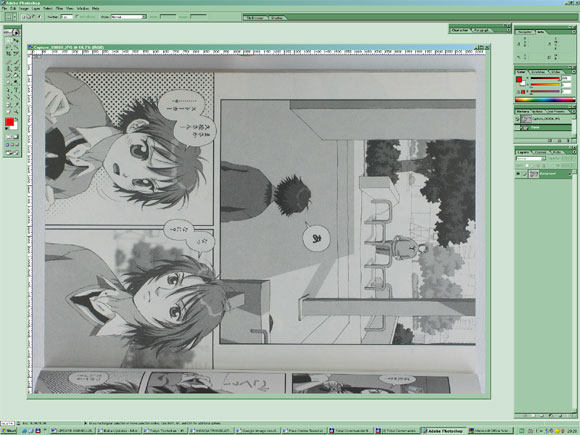Viewport: 580px width, 435px height.
Task: Click the Feather input field
Action: (x=66, y=17)
